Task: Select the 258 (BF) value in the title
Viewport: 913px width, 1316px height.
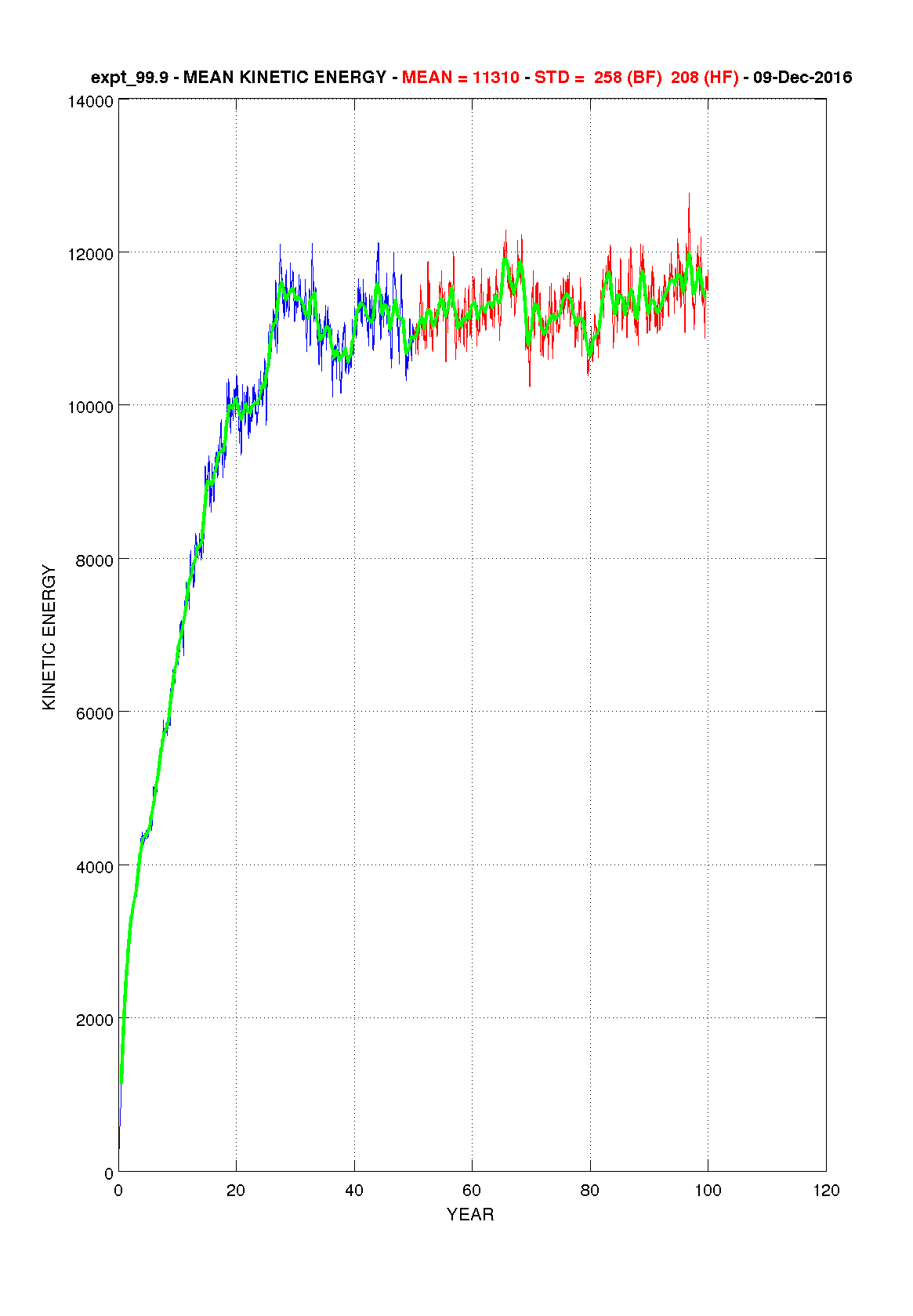Action: [628, 78]
